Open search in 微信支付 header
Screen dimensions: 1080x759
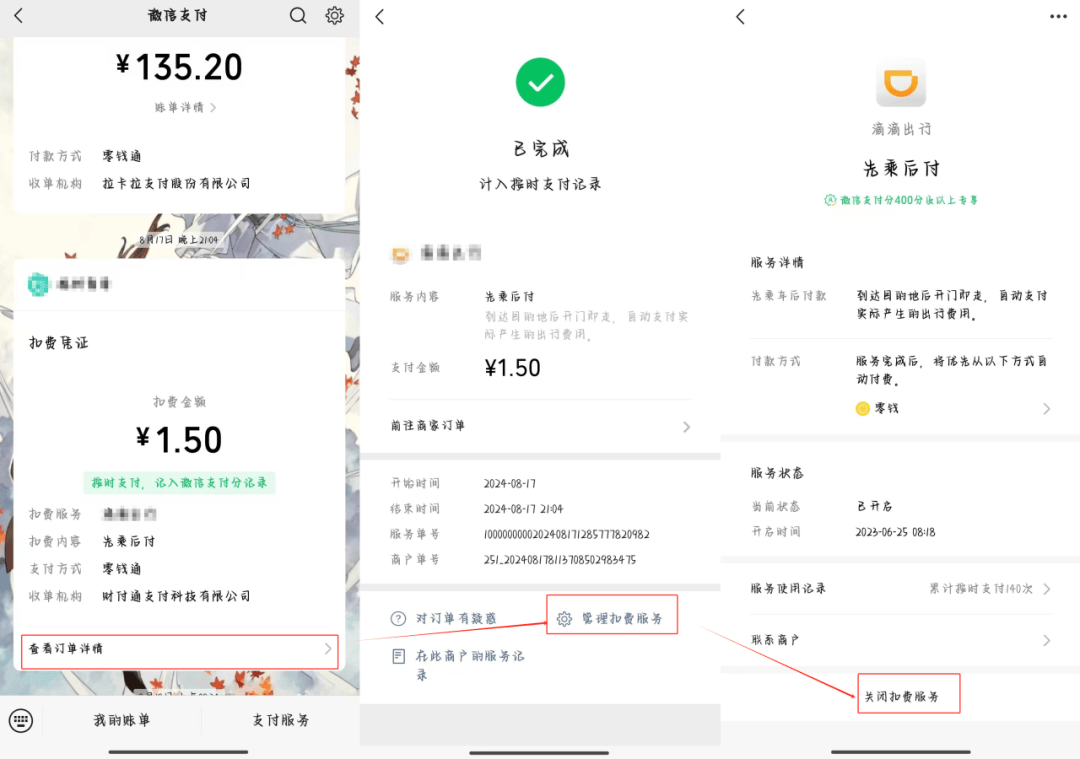[298, 15]
